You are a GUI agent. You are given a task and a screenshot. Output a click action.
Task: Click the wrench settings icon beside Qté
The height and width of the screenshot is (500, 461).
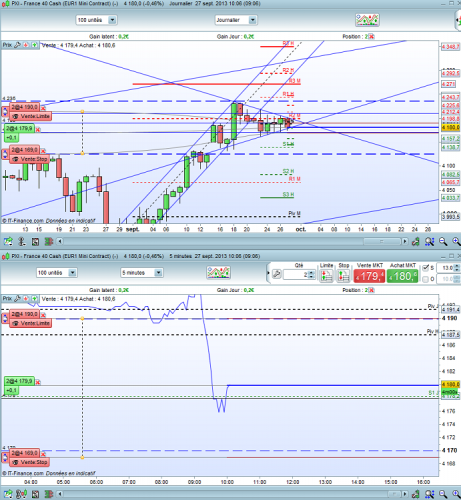click(x=277, y=274)
